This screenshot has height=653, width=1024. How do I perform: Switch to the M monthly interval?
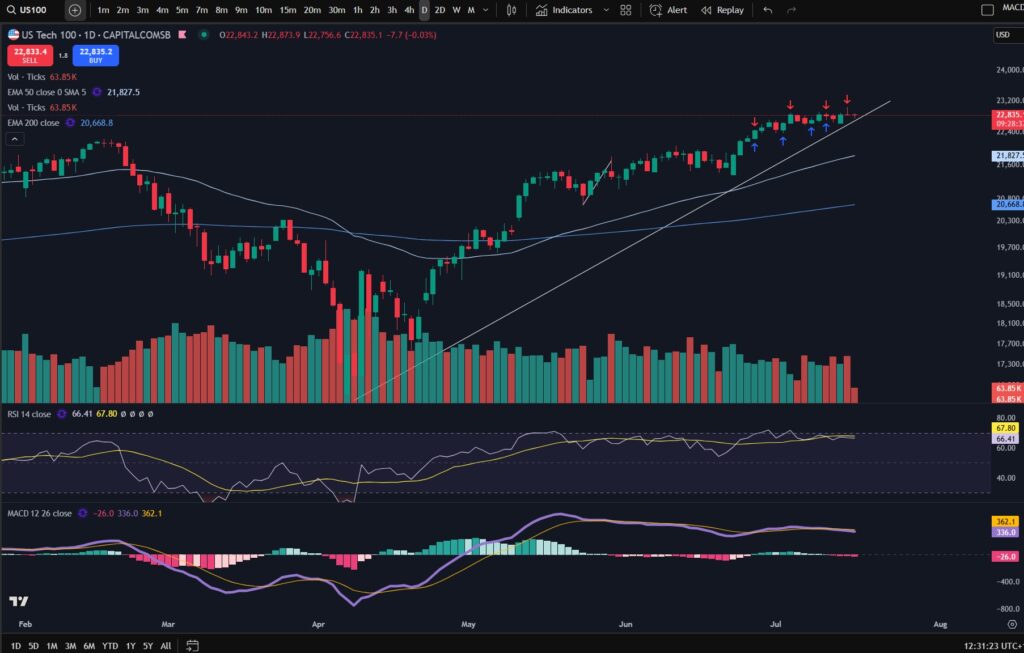click(471, 10)
